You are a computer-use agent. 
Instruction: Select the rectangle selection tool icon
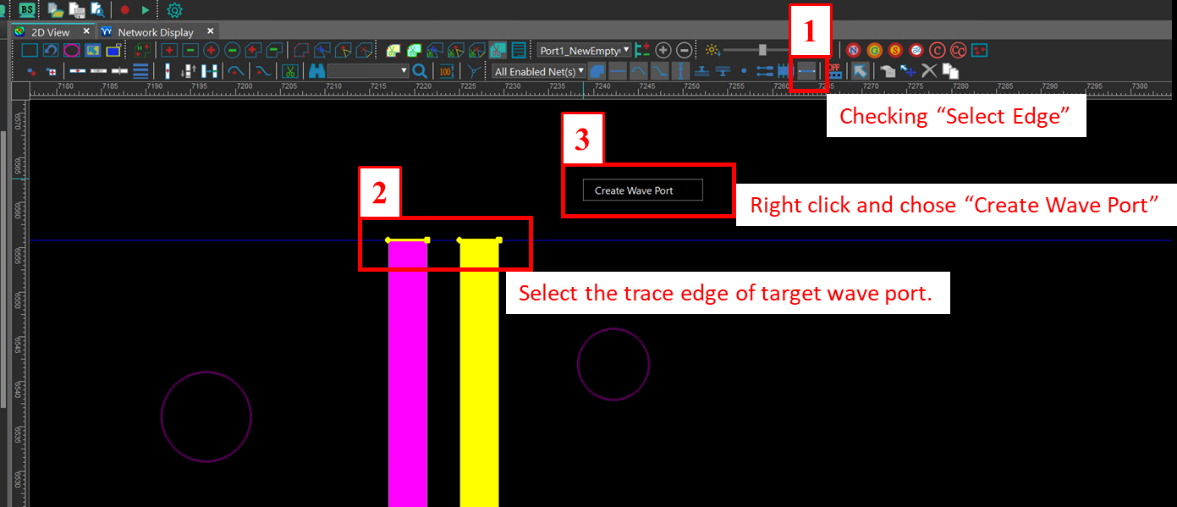pos(30,50)
